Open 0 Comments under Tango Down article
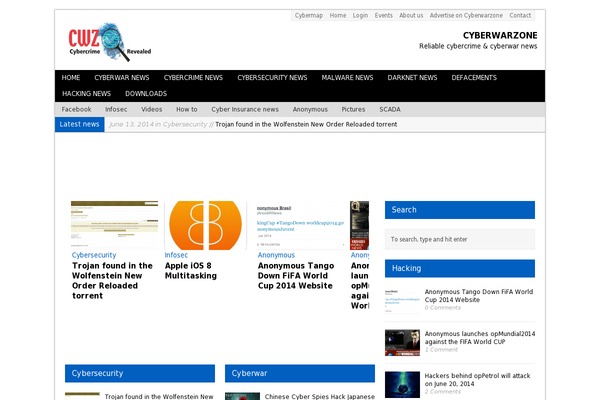The image size is (600, 400). (x=442, y=307)
